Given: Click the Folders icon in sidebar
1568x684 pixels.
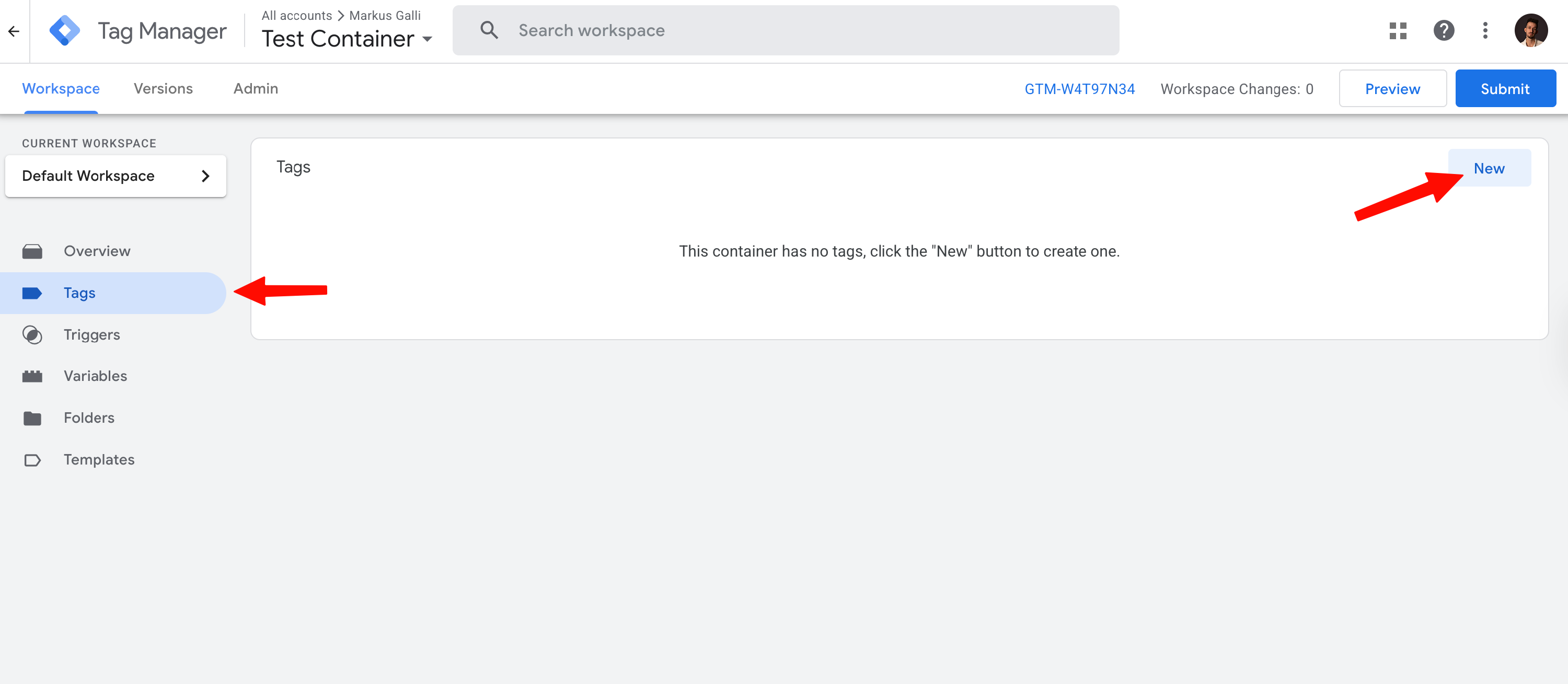Looking at the screenshot, I should pyautogui.click(x=32, y=418).
